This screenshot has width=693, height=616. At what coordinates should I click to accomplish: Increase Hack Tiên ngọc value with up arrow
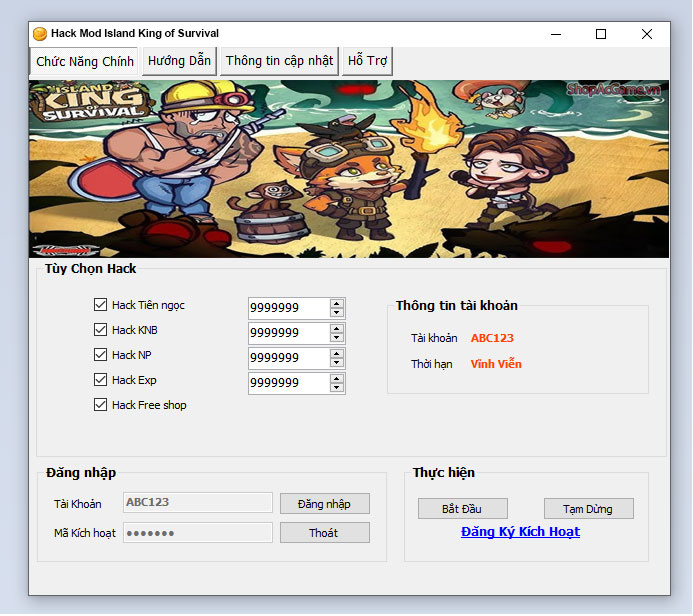(x=337, y=304)
